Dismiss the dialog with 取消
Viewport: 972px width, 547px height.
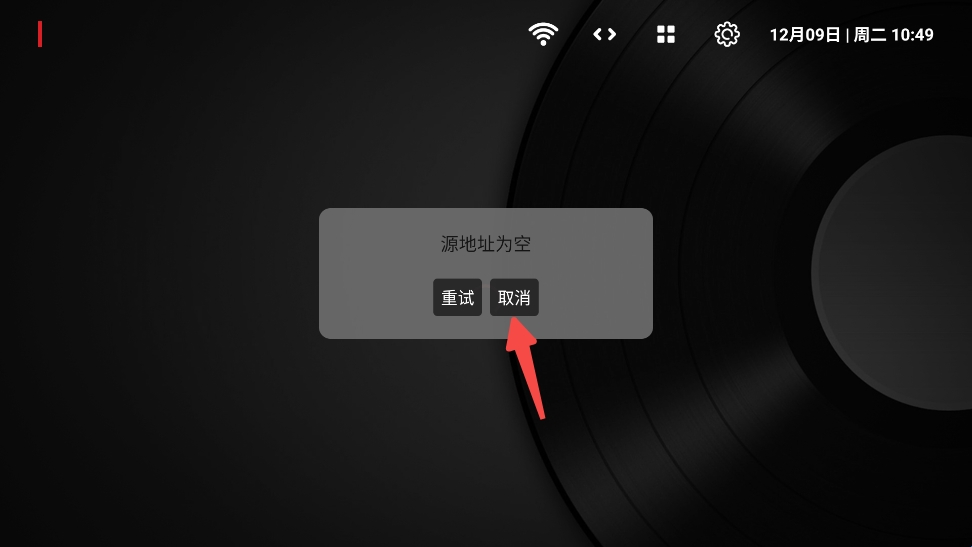[x=514, y=298]
